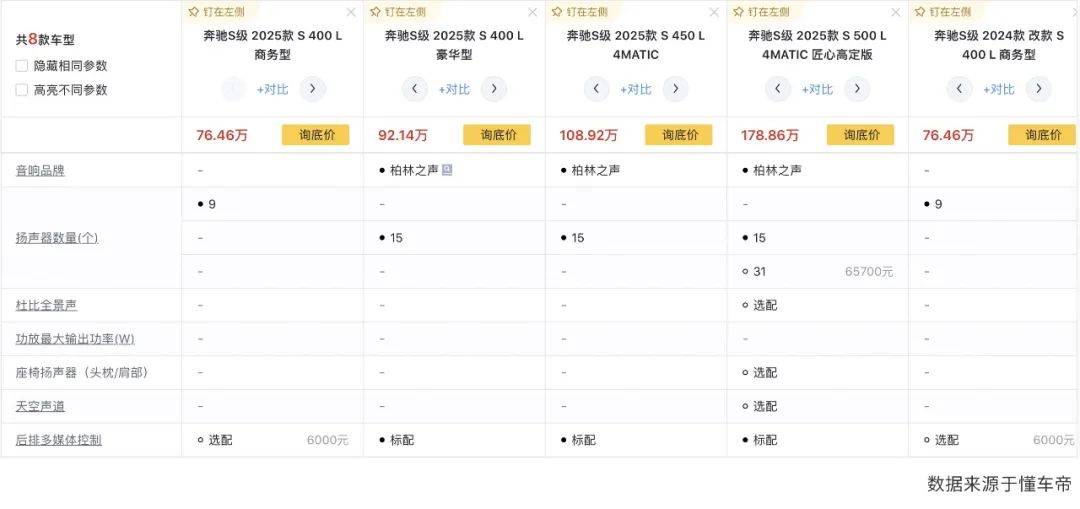Click info icon beside first 柏林之声
The width and height of the screenshot is (1080, 509).
tap(447, 170)
